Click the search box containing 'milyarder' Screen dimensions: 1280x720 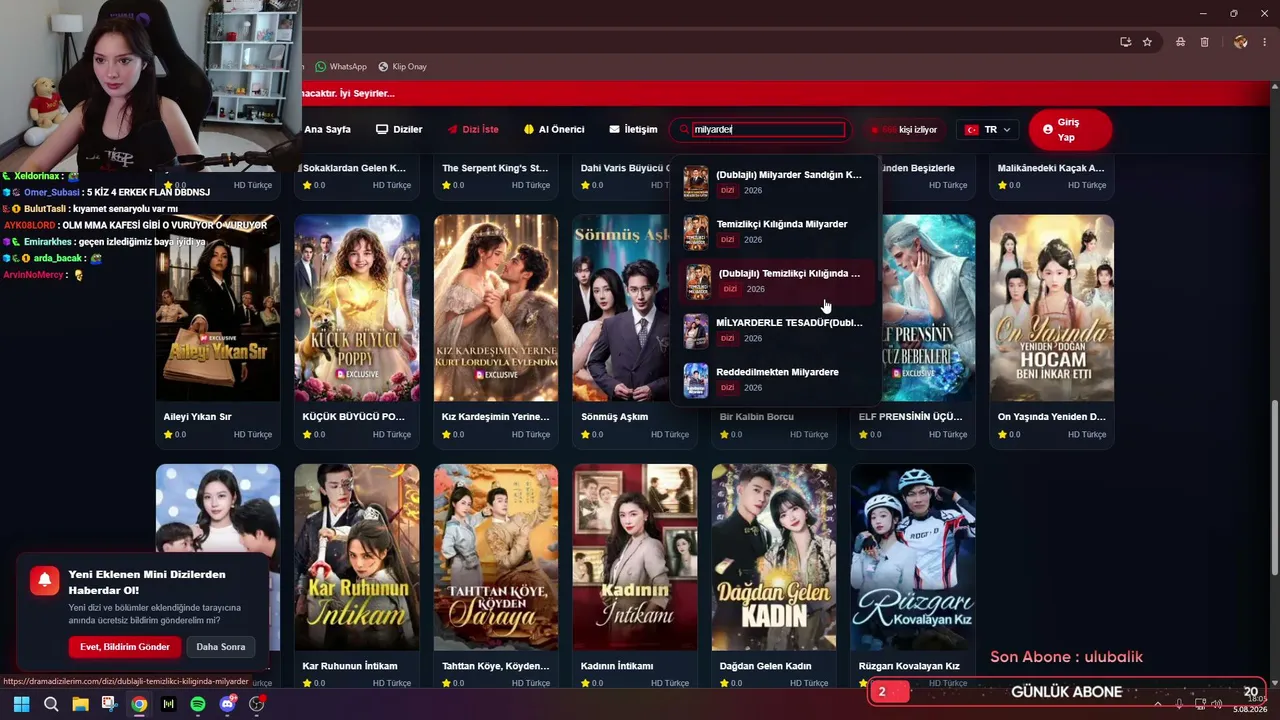point(768,129)
